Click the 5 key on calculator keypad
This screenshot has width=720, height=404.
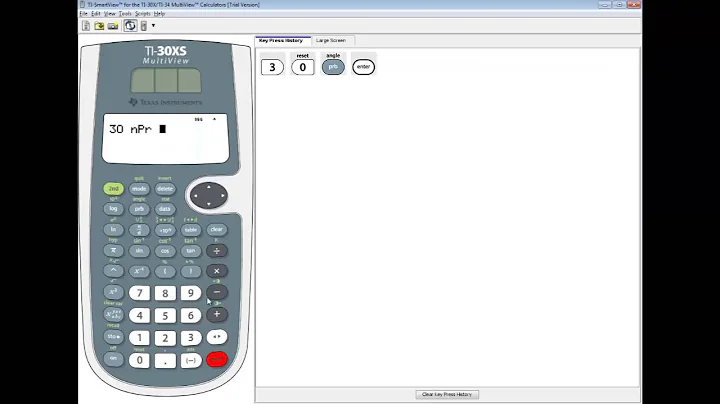pyautogui.click(x=165, y=315)
